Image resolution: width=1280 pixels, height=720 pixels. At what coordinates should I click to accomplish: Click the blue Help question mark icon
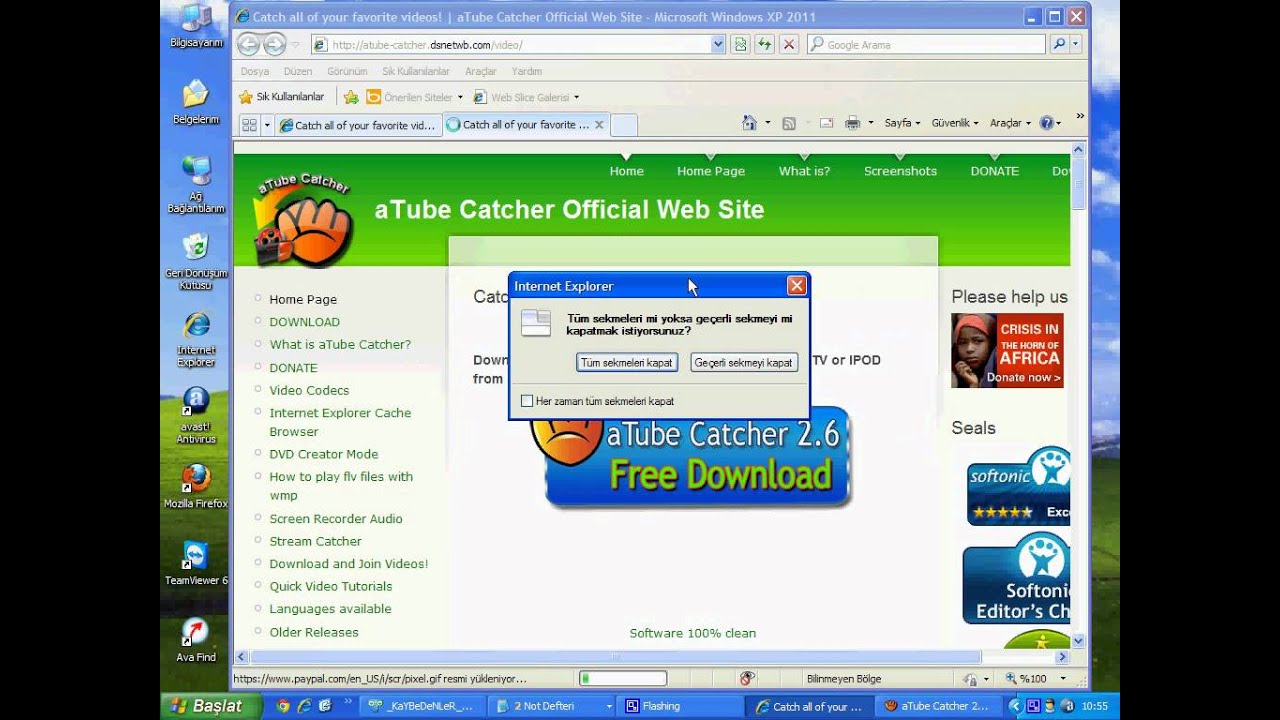(x=1046, y=123)
